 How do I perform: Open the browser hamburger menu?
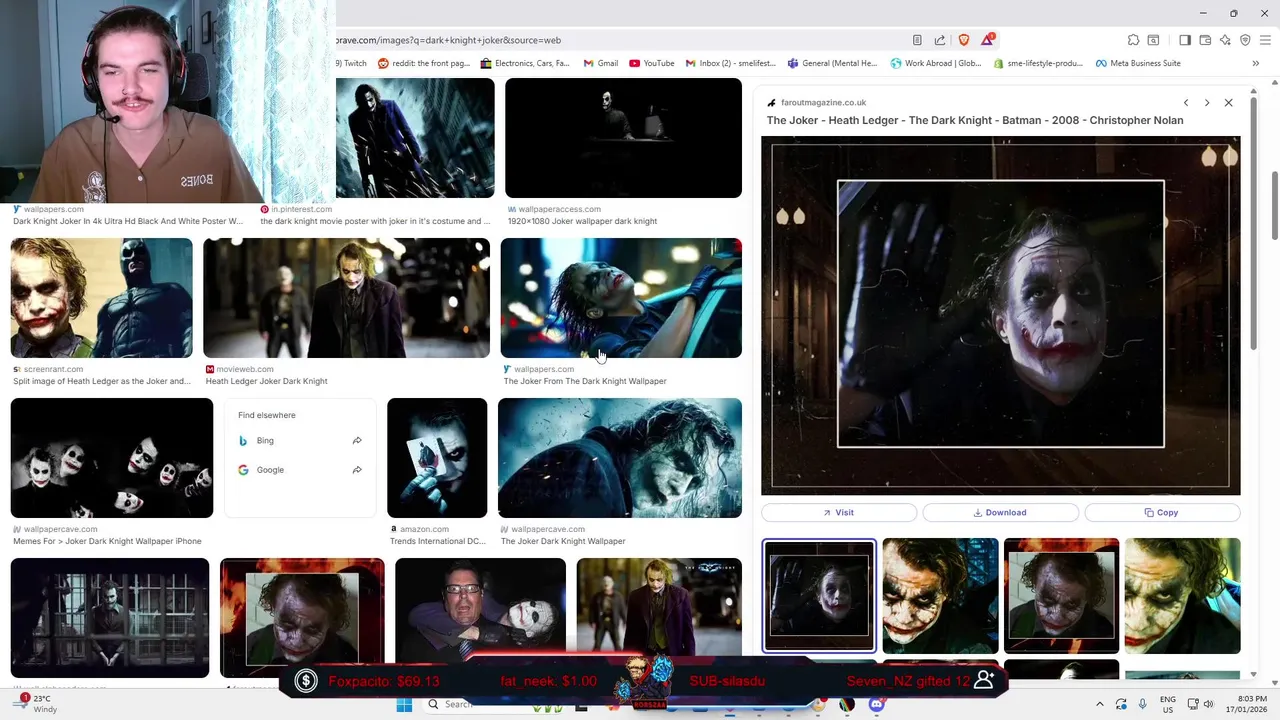click(x=1265, y=40)
